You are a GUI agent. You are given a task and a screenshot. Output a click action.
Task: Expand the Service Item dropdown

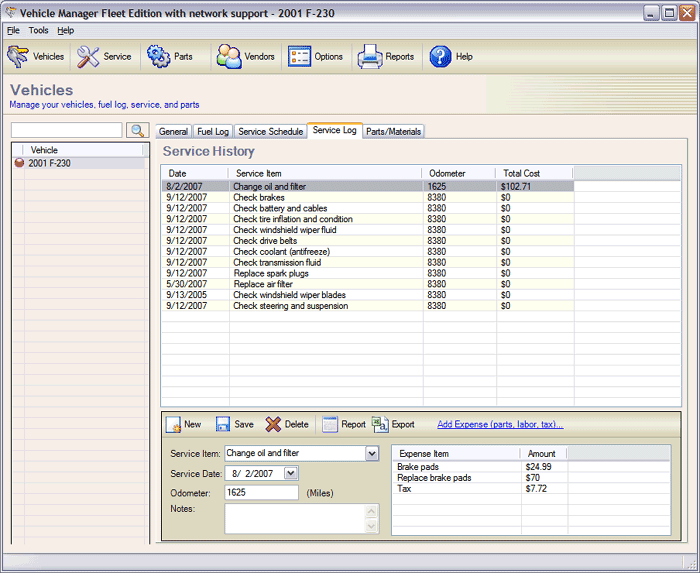[x=372, y=454]
